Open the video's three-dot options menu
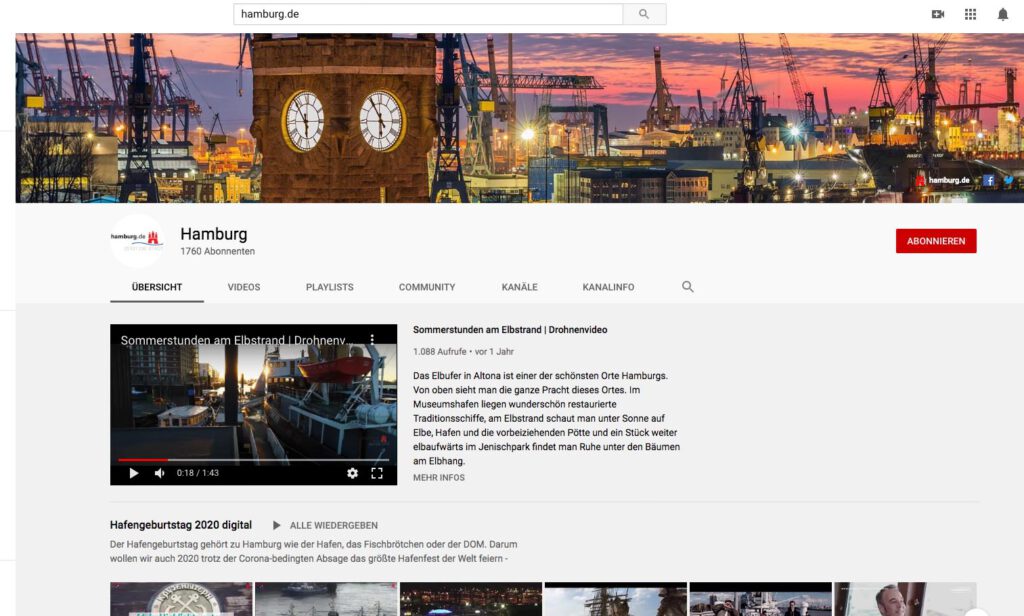1024x616 pixels. (x=372, y=340)
